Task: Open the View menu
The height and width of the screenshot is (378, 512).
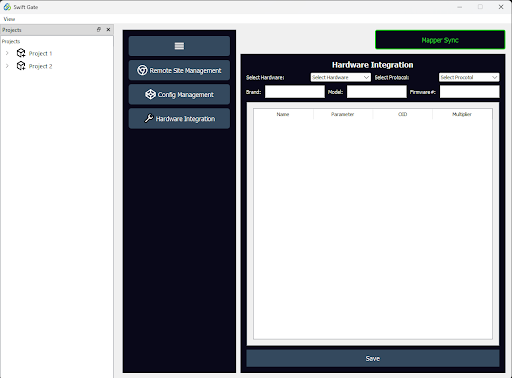Action: point(9,19)
